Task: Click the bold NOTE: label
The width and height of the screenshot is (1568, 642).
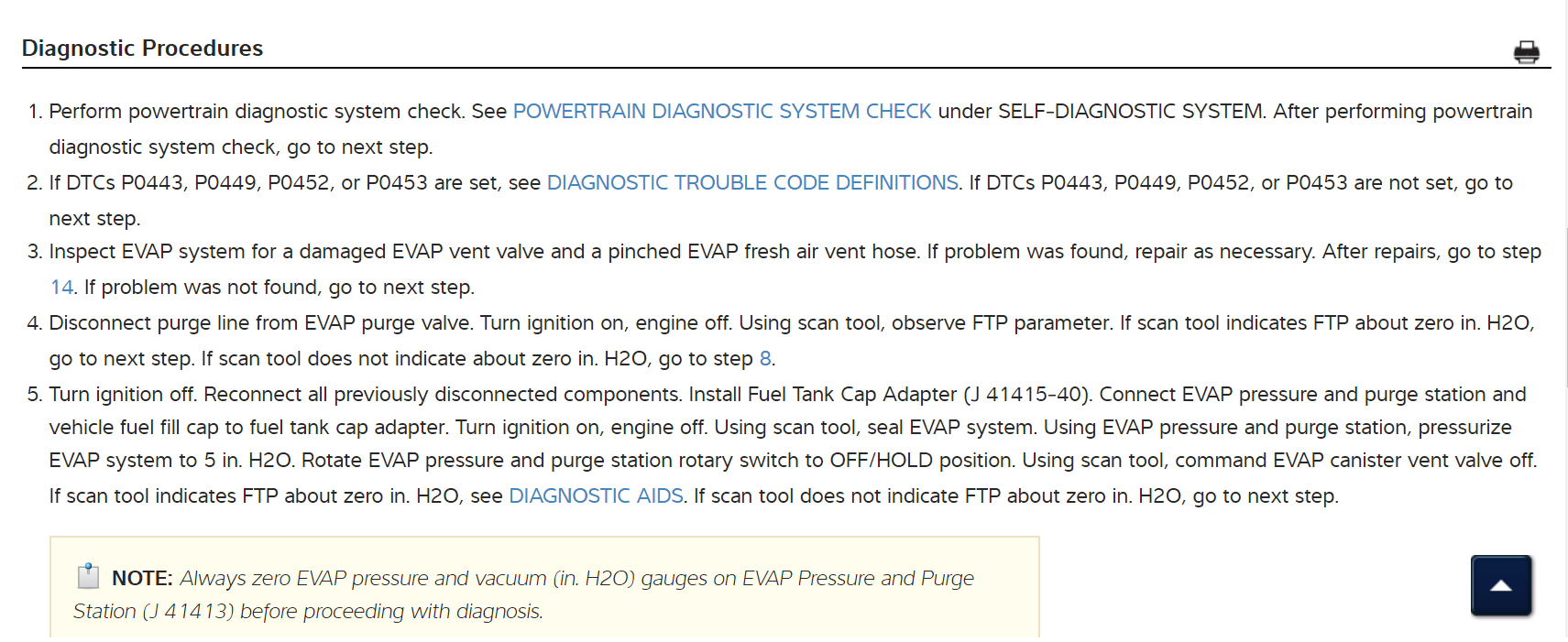Action: pos(142,579)
